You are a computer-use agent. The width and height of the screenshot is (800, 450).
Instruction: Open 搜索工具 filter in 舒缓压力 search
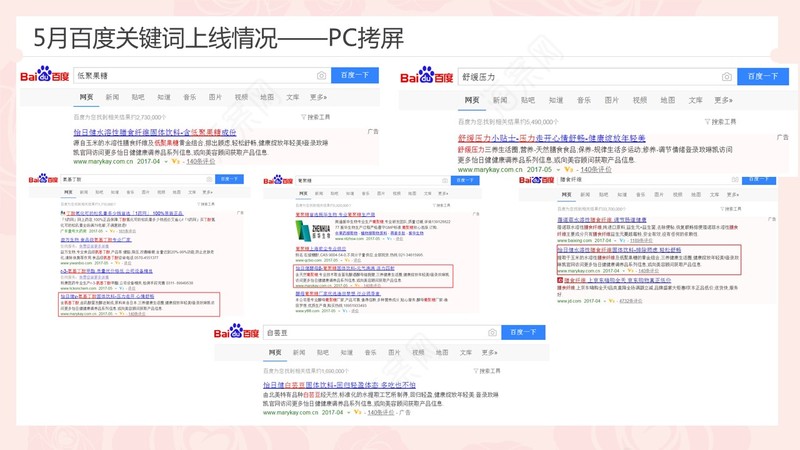(x=720, y=121)
